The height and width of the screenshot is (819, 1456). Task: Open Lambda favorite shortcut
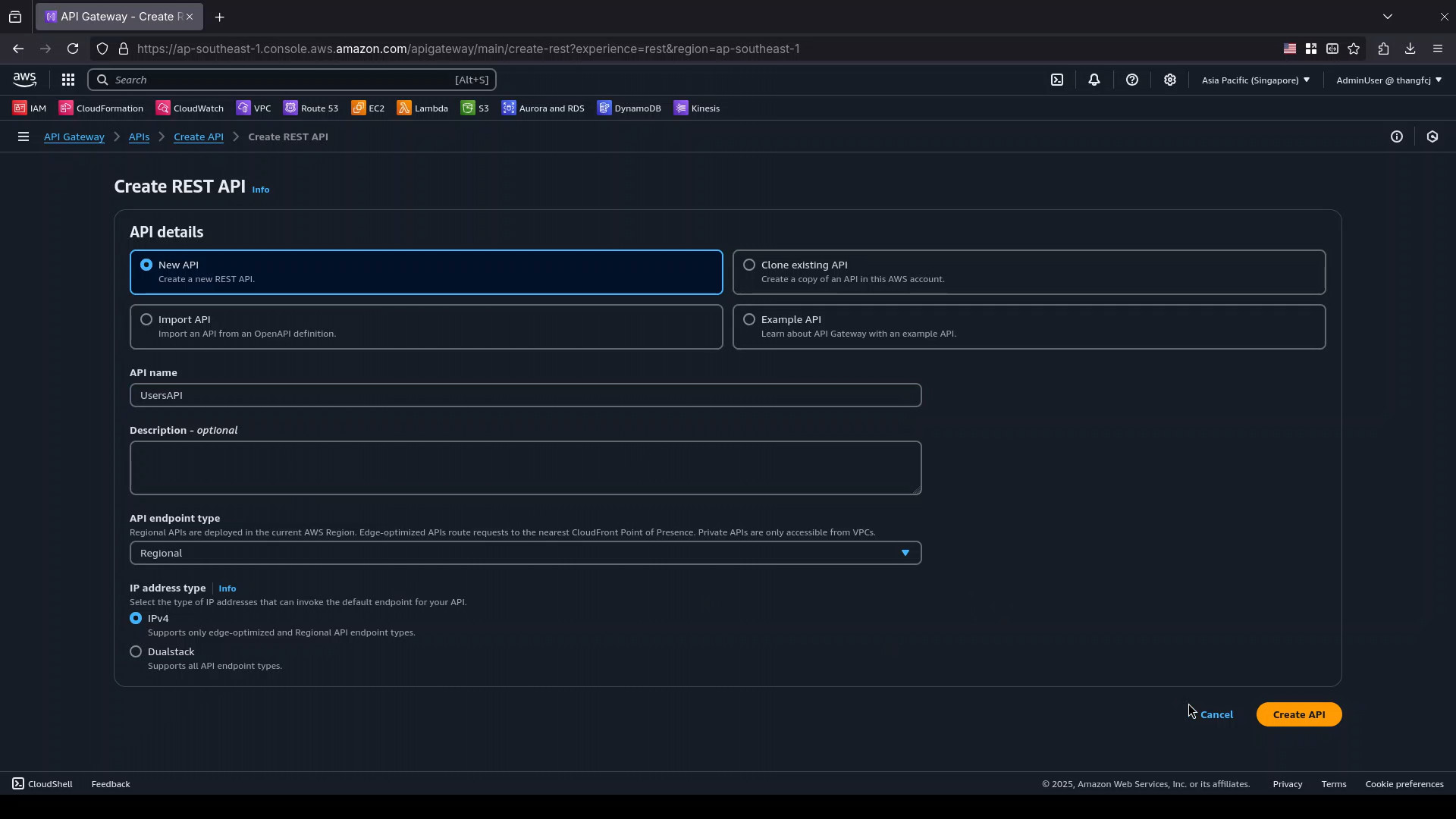click(422, 108)
